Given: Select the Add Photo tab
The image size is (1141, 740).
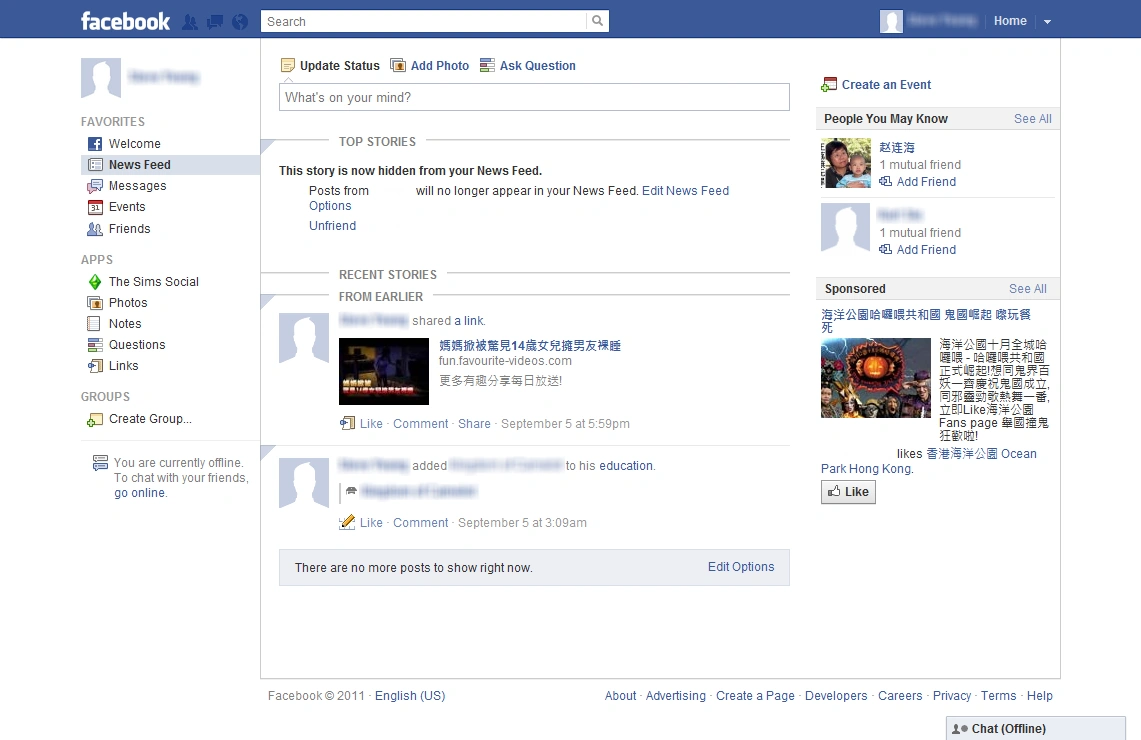Looking at the screenshot, I should tap(430, 65).
